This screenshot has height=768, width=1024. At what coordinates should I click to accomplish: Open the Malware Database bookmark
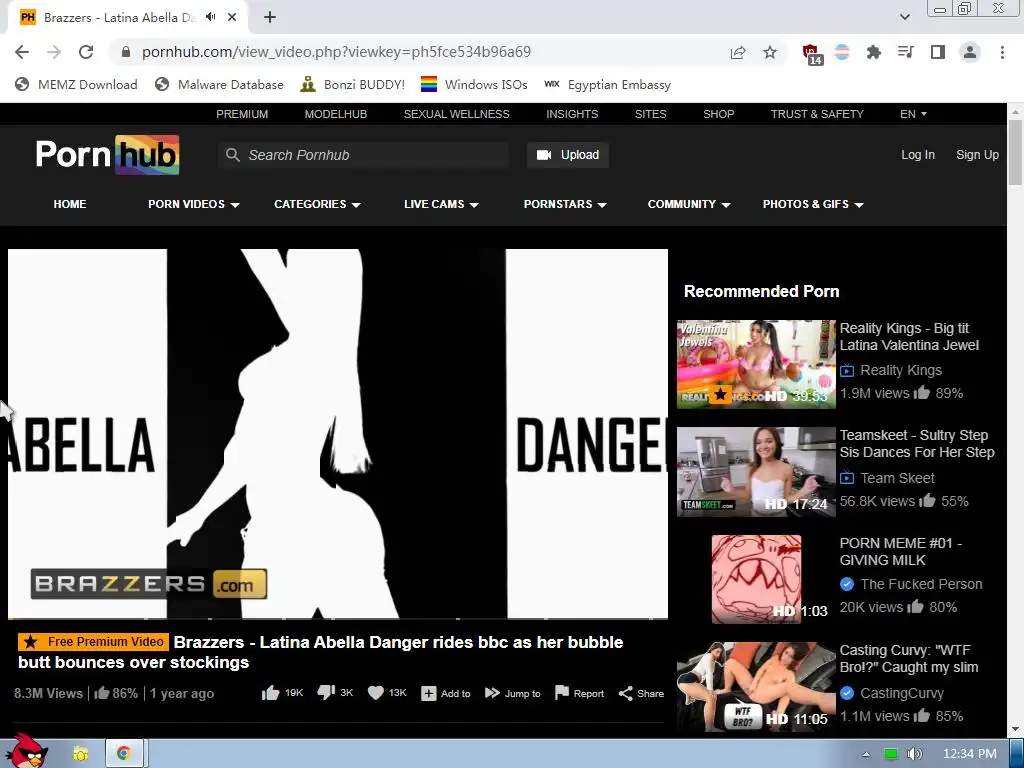pyautogui.click(x=219, y=84)
